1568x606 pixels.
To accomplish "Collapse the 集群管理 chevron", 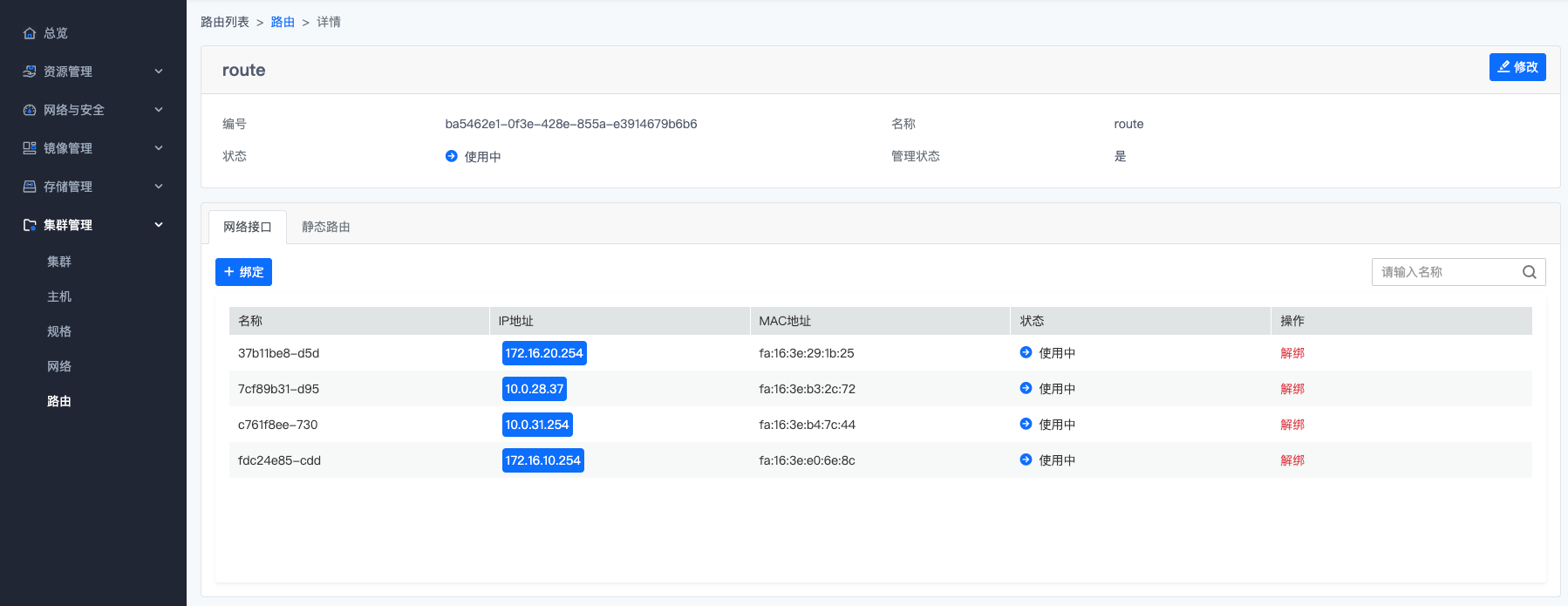I will point(159,225).
